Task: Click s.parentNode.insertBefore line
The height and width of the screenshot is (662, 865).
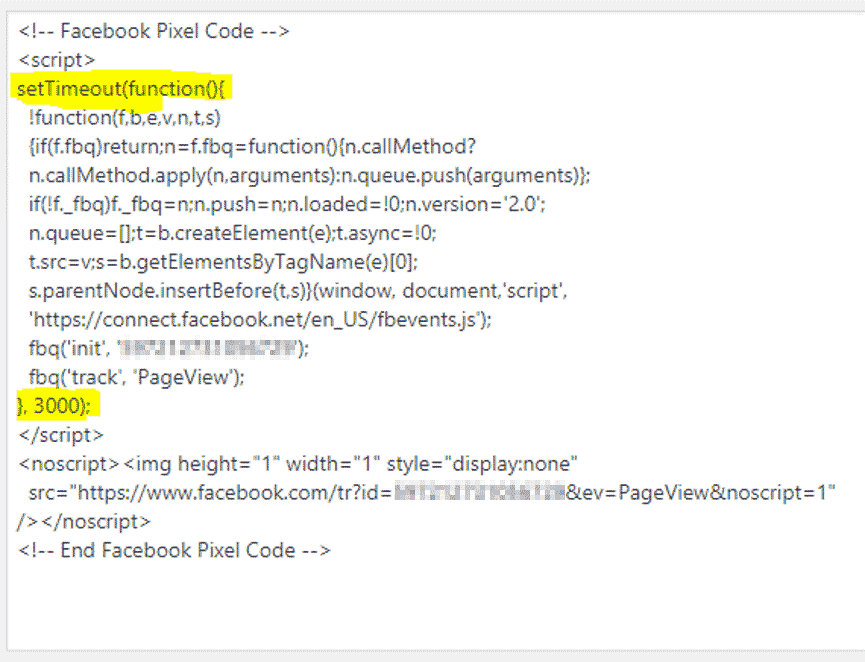Action: [x=298, y=291]
